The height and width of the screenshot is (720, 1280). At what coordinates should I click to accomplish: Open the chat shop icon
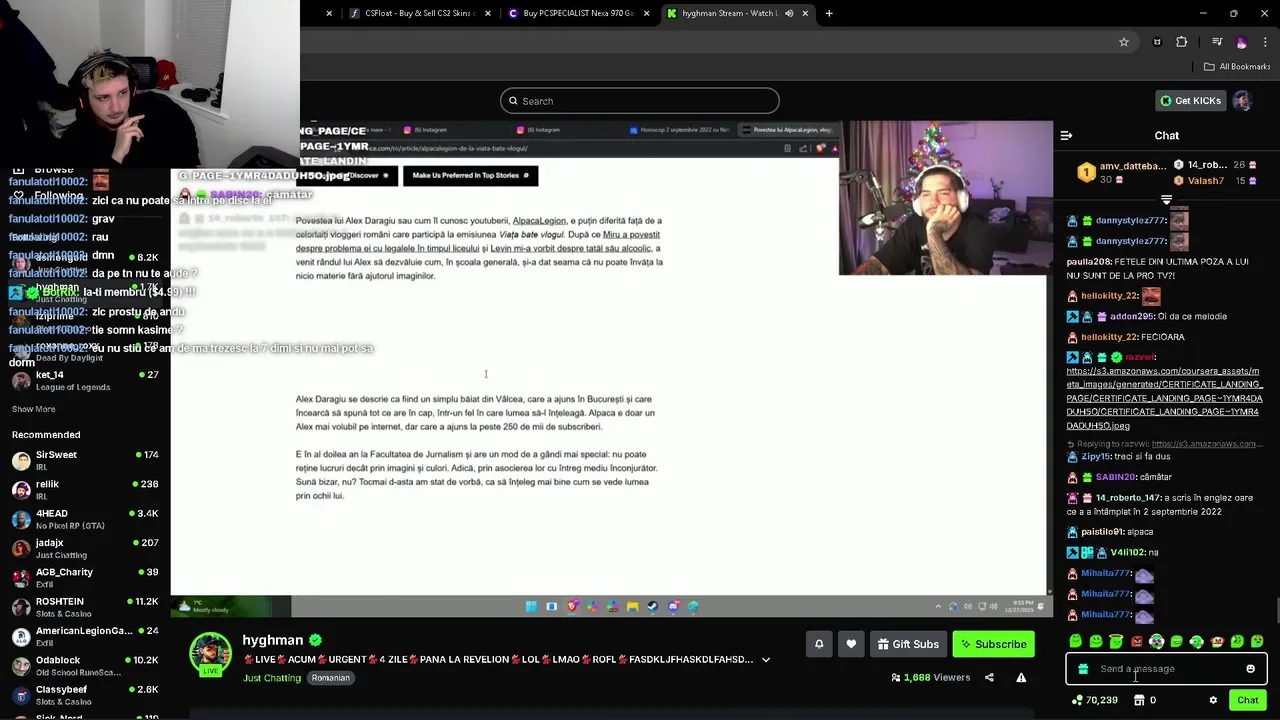1139,700
